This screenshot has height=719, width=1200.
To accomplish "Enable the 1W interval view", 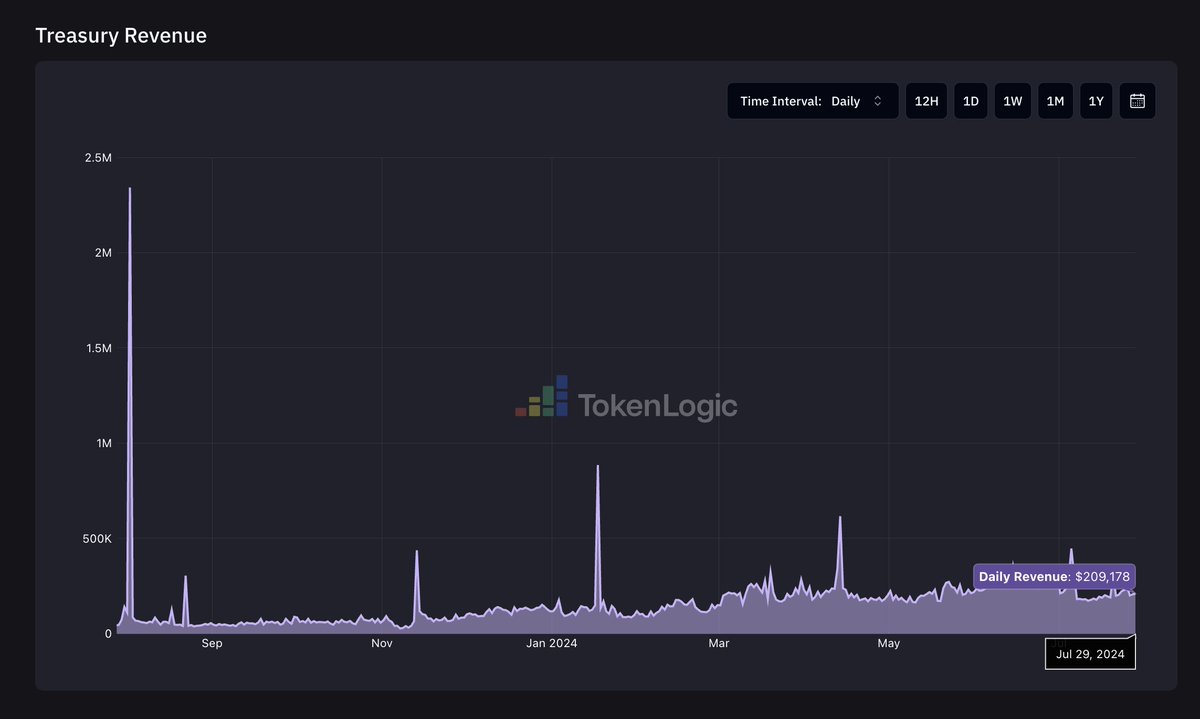I will pos(1012,100).
